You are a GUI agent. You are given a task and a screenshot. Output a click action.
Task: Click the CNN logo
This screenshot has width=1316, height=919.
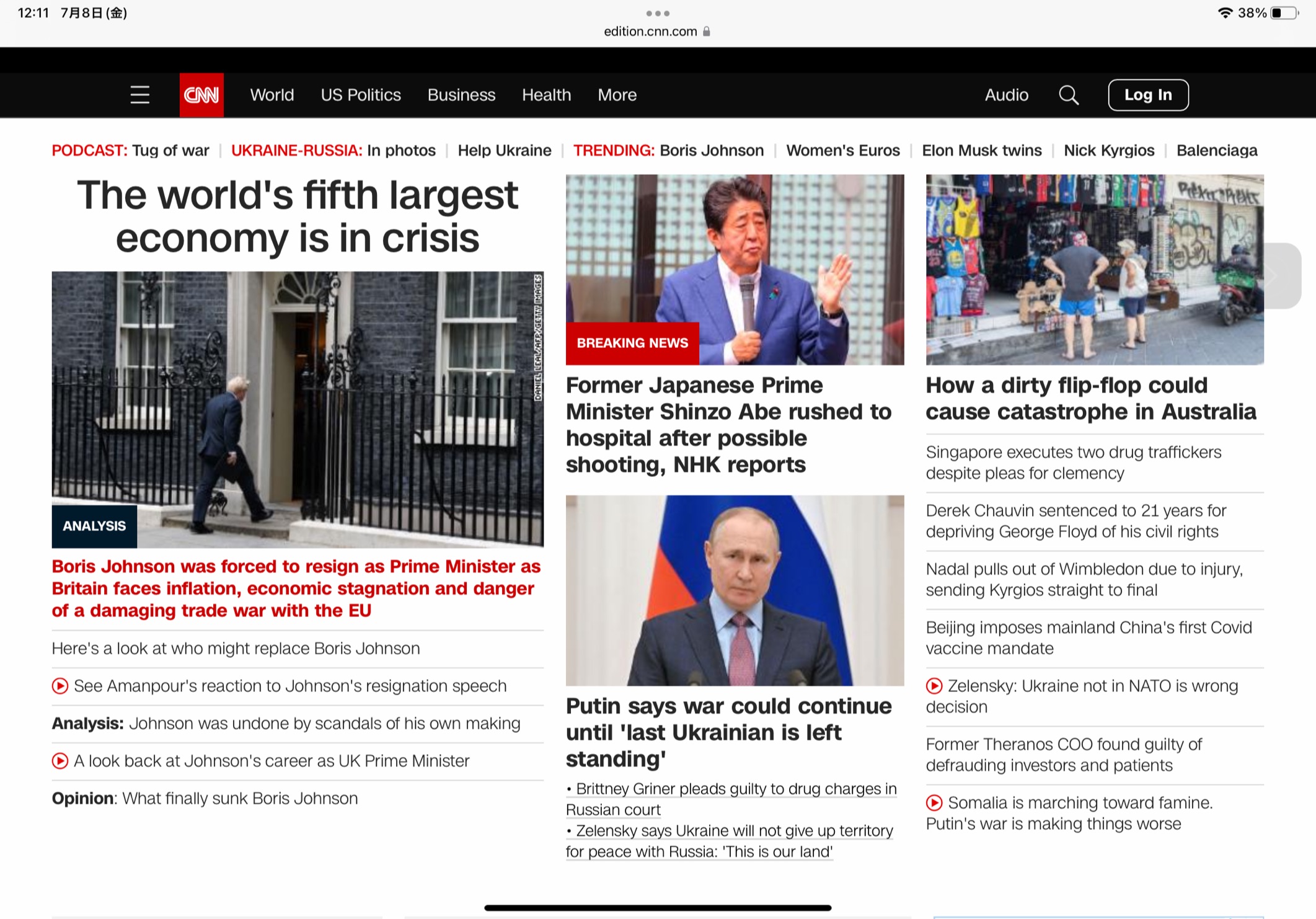pyautogui.click(x=201, y=95)
